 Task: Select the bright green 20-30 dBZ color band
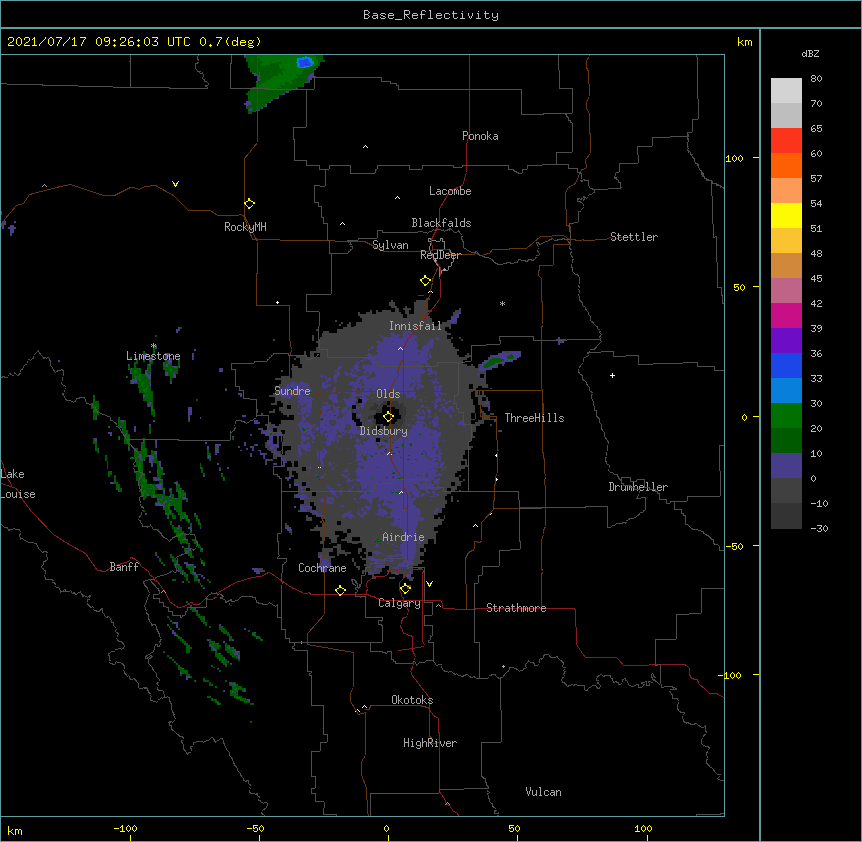[786, 416]
